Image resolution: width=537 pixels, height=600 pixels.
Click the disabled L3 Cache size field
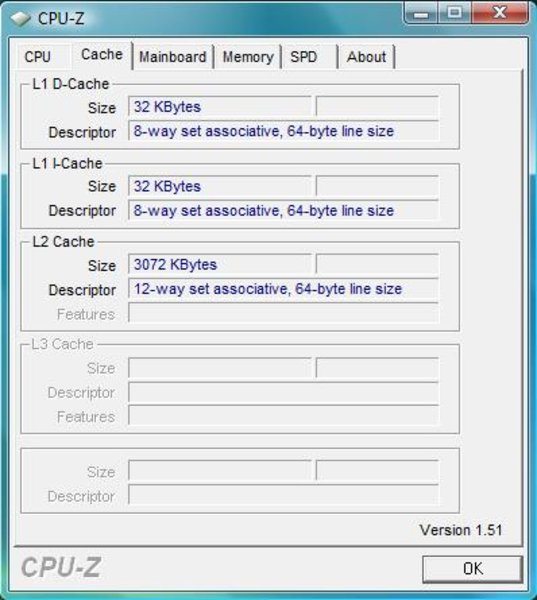(x=220, y=368)
